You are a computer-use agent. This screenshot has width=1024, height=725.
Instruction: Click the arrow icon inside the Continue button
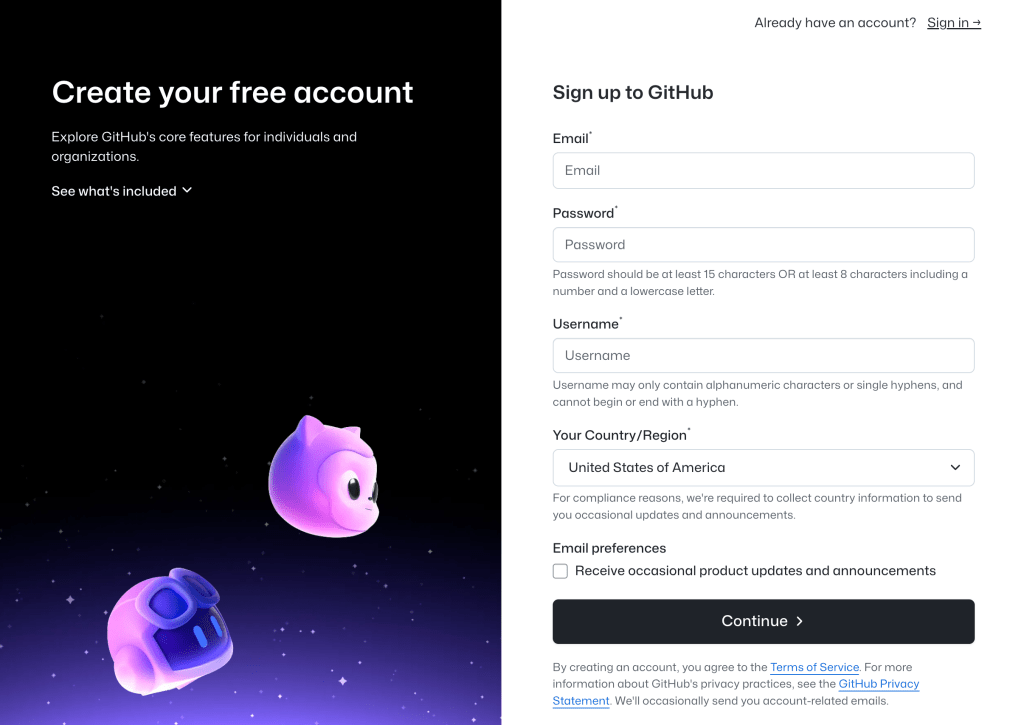click(799, 621)
